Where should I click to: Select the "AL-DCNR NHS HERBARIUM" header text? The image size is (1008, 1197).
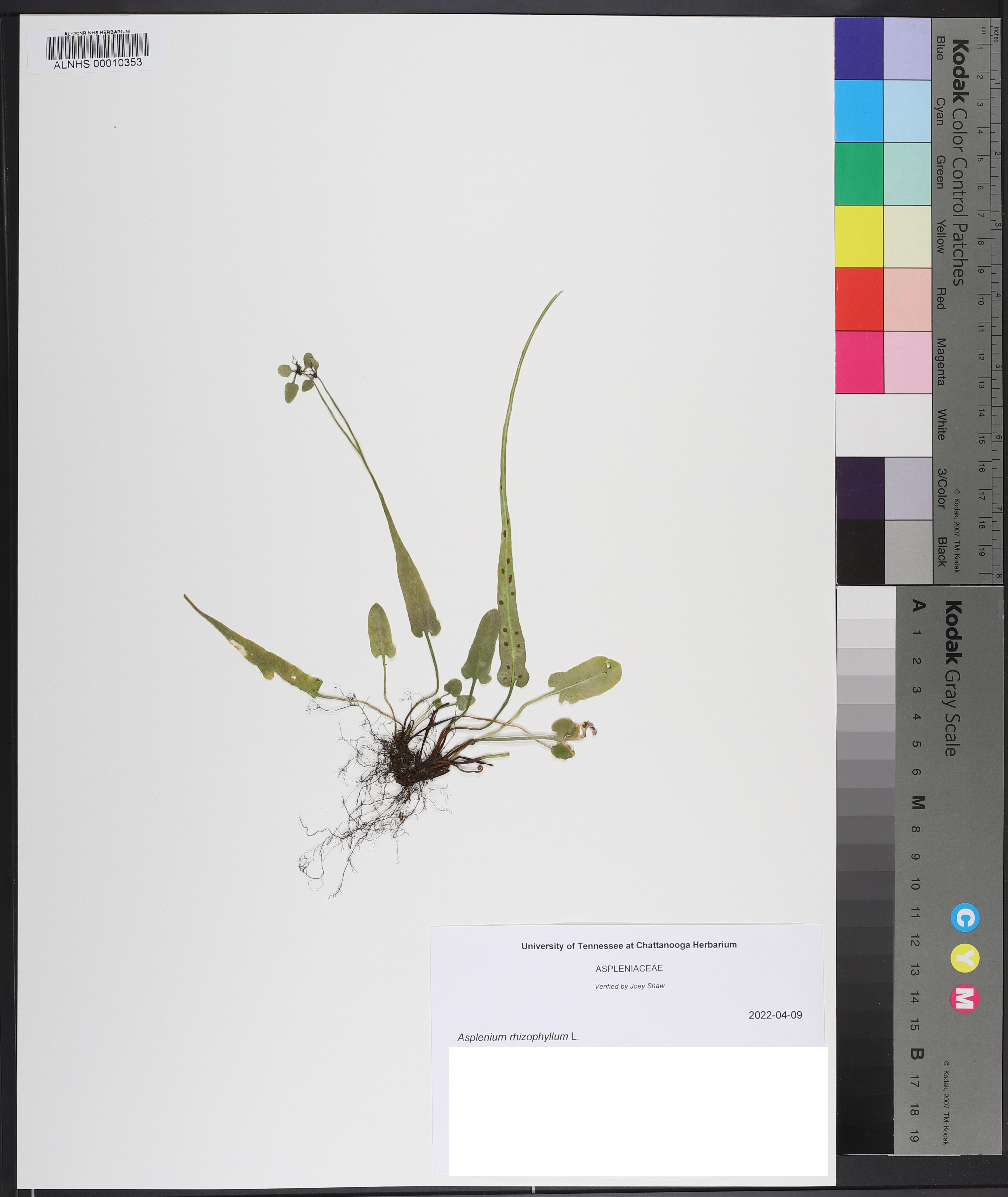97,32
